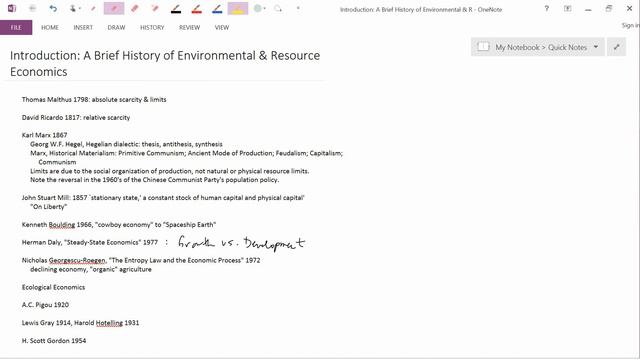Image resolution: width=640 pixels, height=360 pixels.
Task: Click 'H. Scott Gordon 1954' line
Action: 54,341
